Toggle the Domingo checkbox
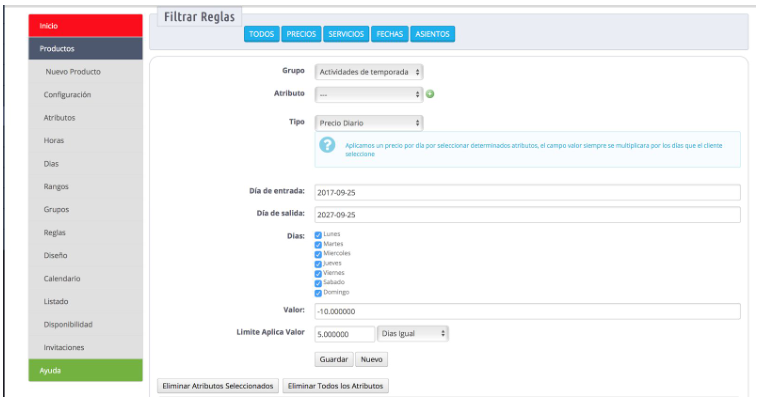Screen dimensions: 762x401 tap(318, 293)
